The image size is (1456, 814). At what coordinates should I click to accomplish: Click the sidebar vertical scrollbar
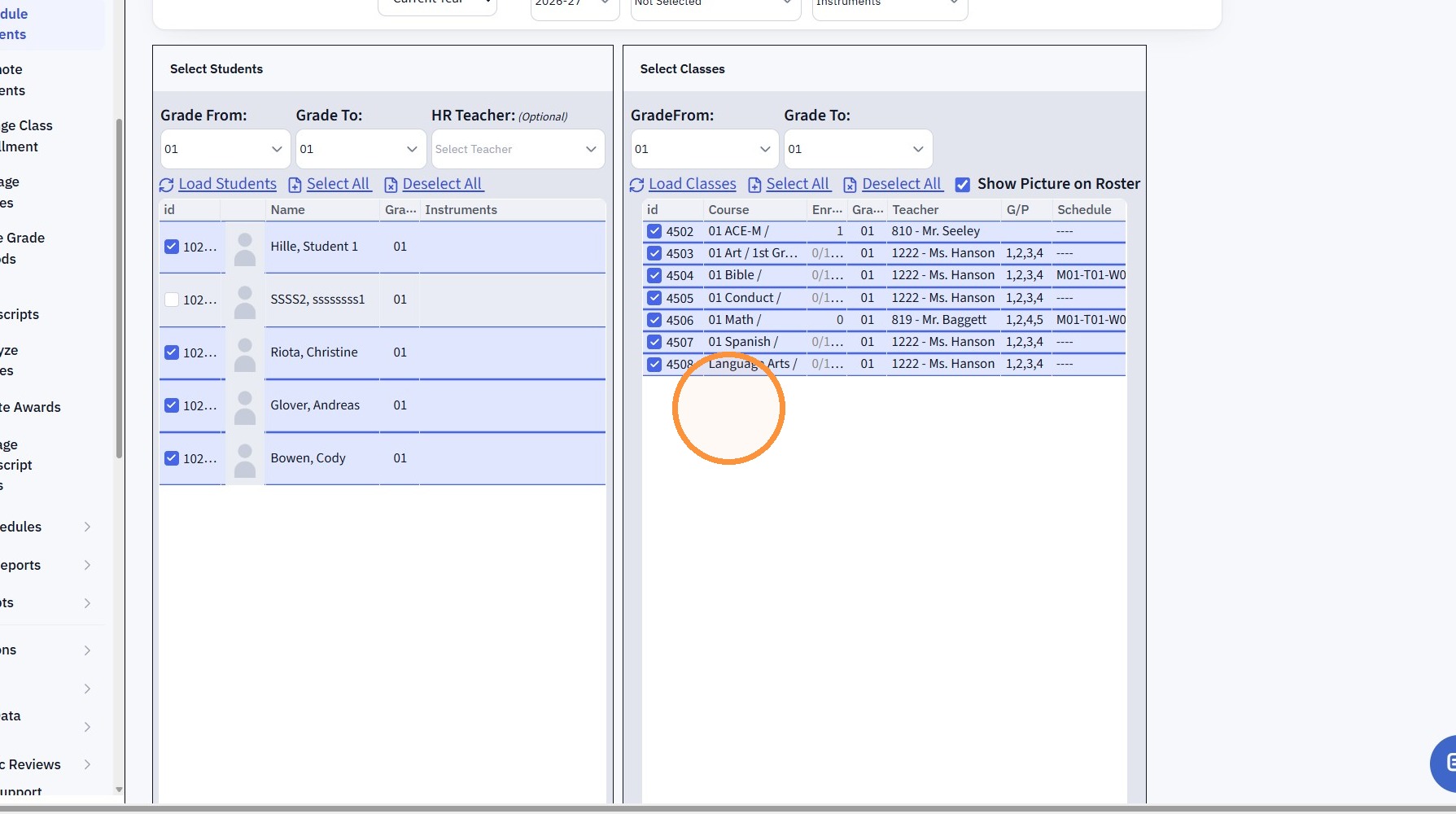[x=119, y=289]
